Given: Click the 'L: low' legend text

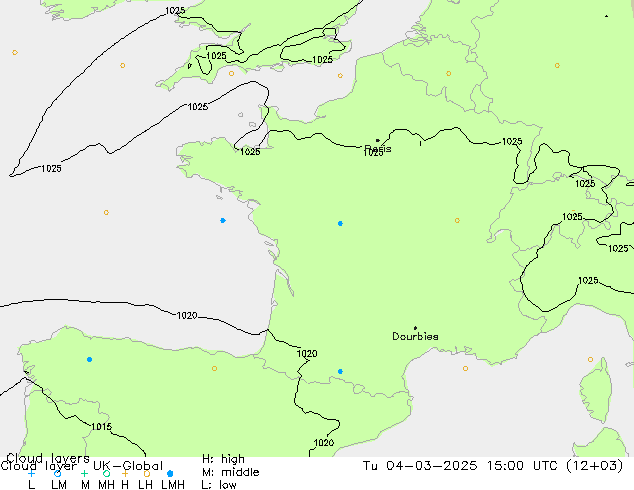Looking at the screenshot, I should (x=219, y=485).
